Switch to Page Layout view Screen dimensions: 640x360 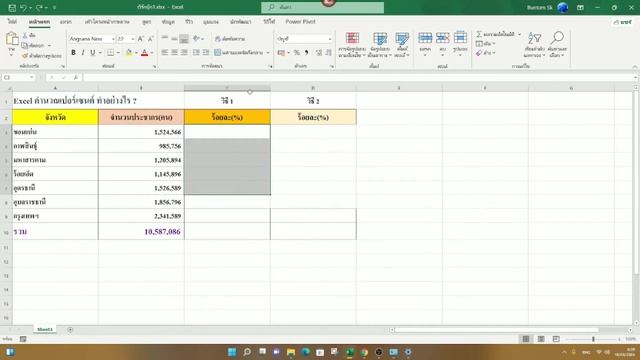[541, 339]
